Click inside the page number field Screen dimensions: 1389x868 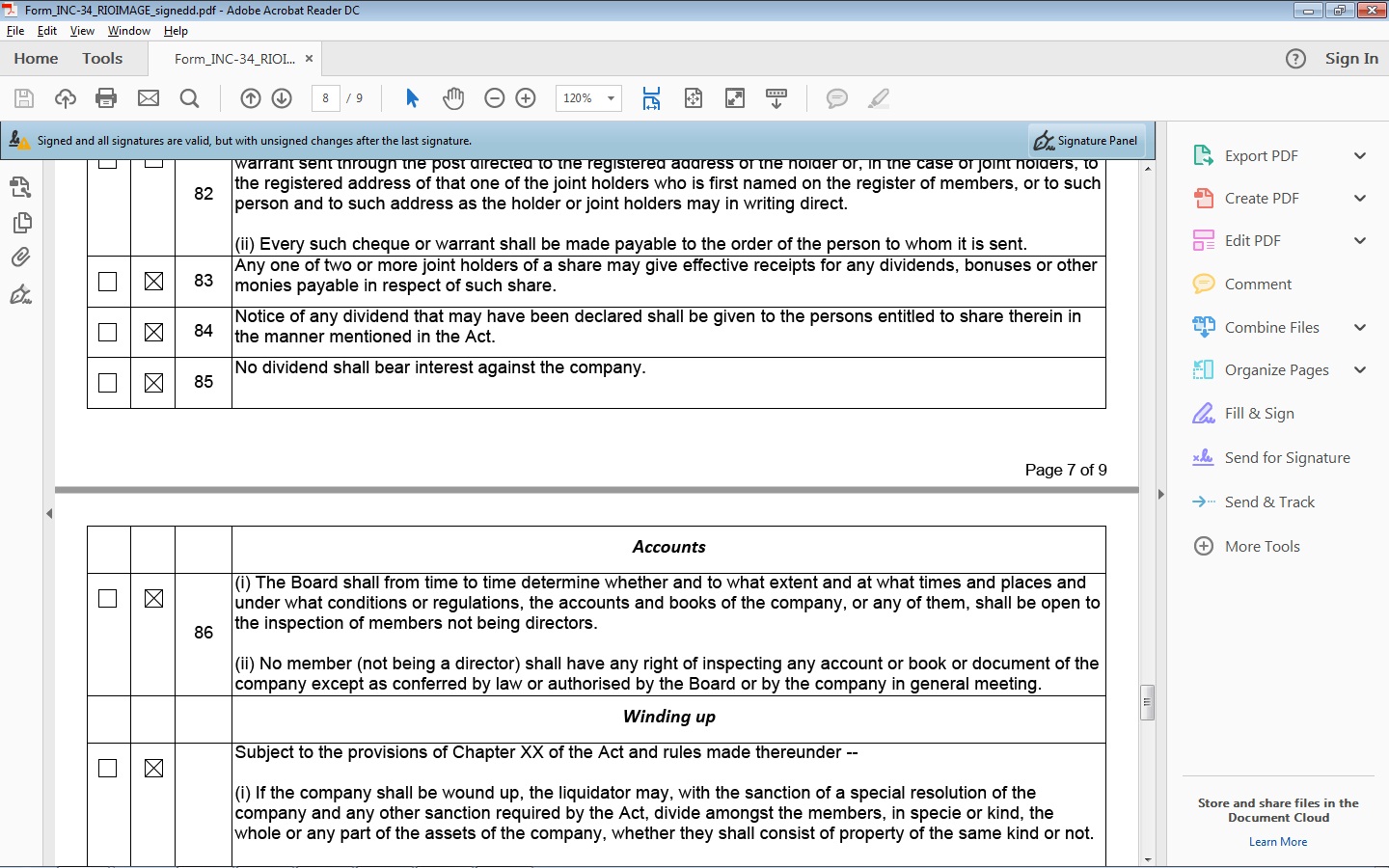tap(326, 97)
